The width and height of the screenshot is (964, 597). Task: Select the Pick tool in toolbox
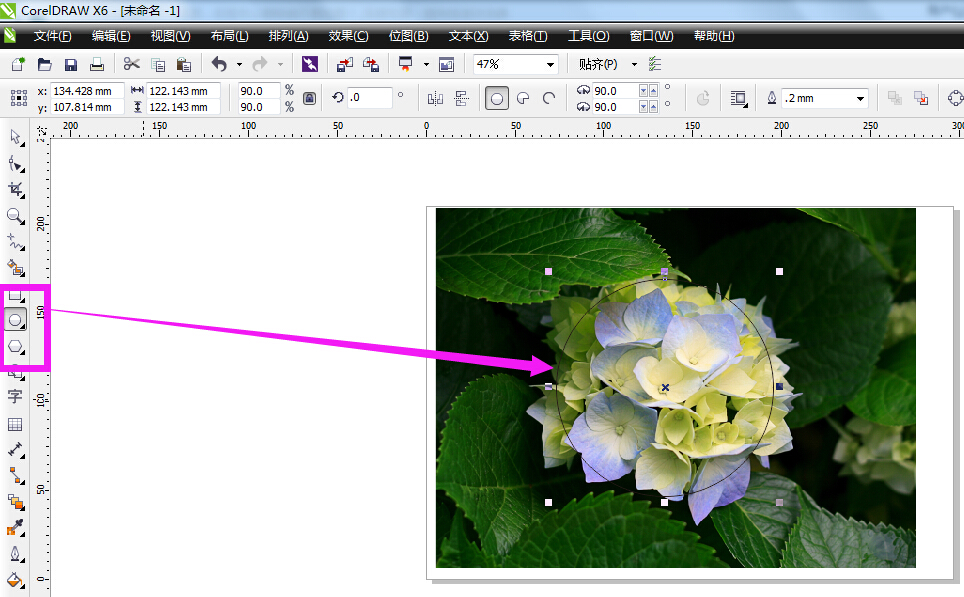[15, 137]
